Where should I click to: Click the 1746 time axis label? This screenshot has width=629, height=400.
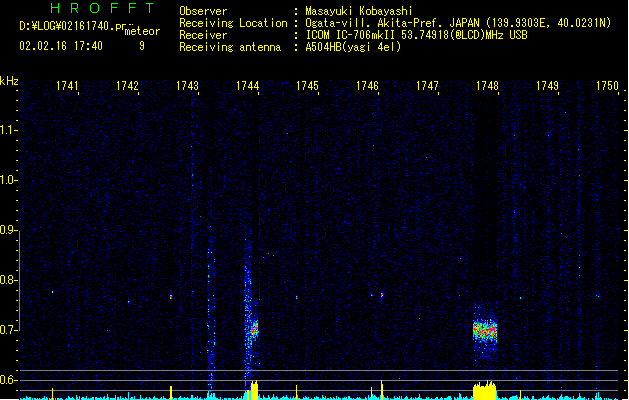click(x=367, y=86)
